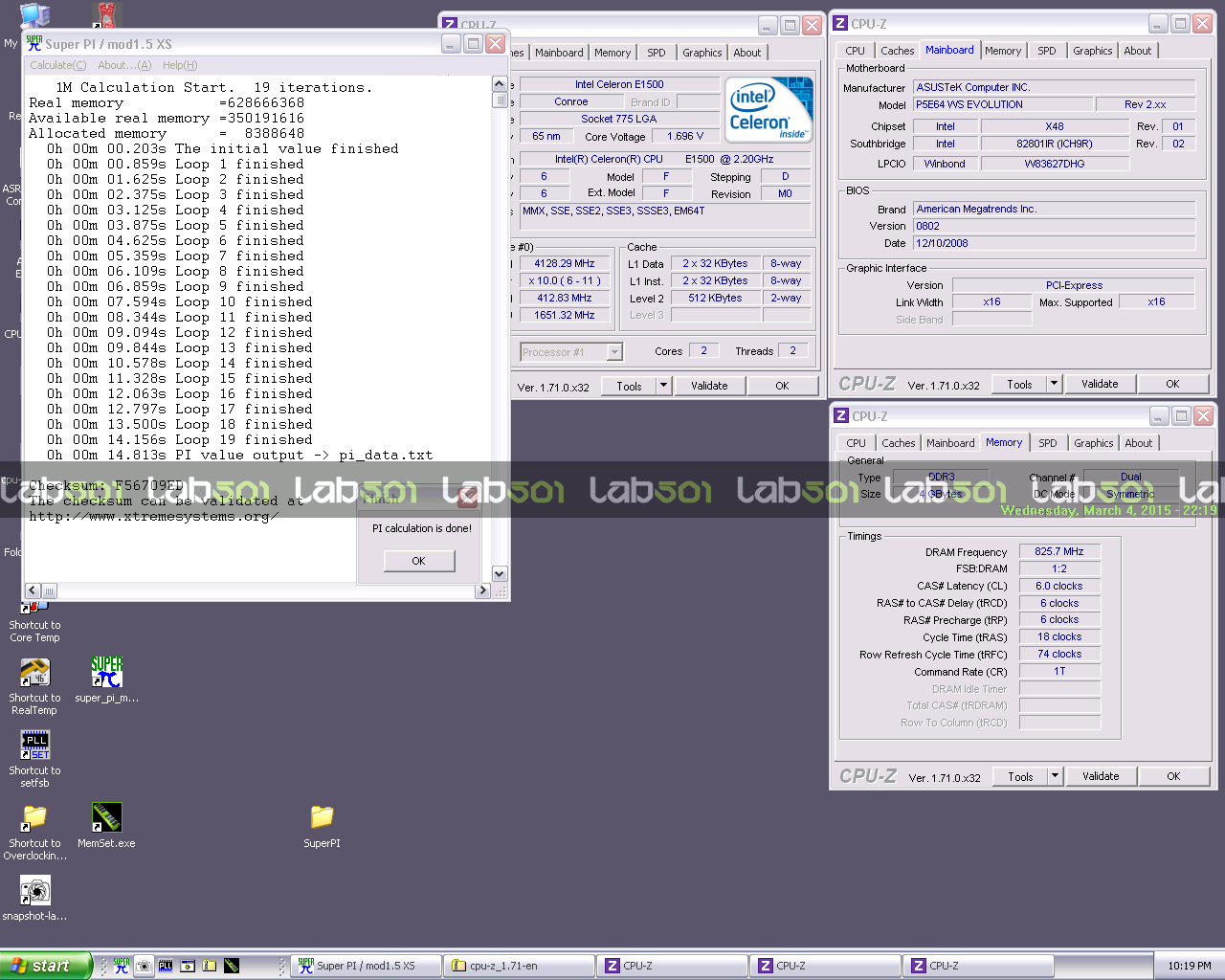Click the PLL setfsb icon in quick launch

[x=166, y=966]
